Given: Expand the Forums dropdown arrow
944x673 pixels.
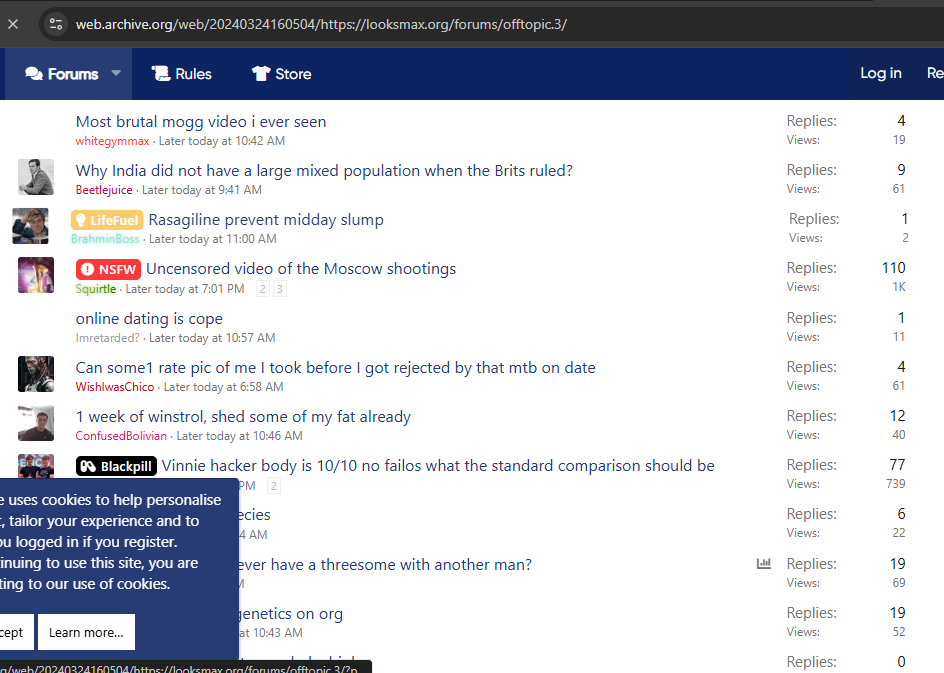Looking at the screenshot, I should click(116, 74).
